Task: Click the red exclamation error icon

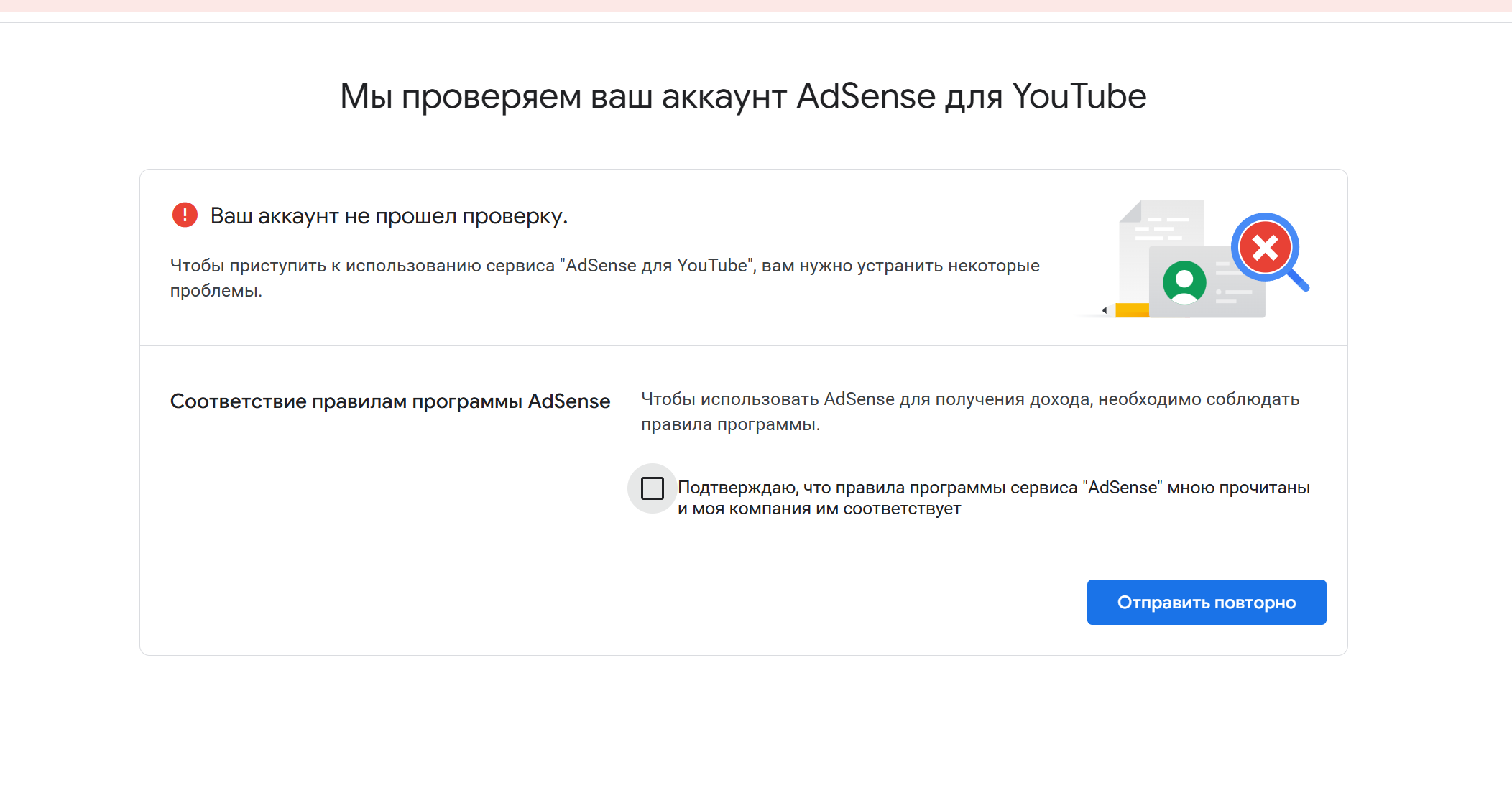Action: (x=185, y=215)
